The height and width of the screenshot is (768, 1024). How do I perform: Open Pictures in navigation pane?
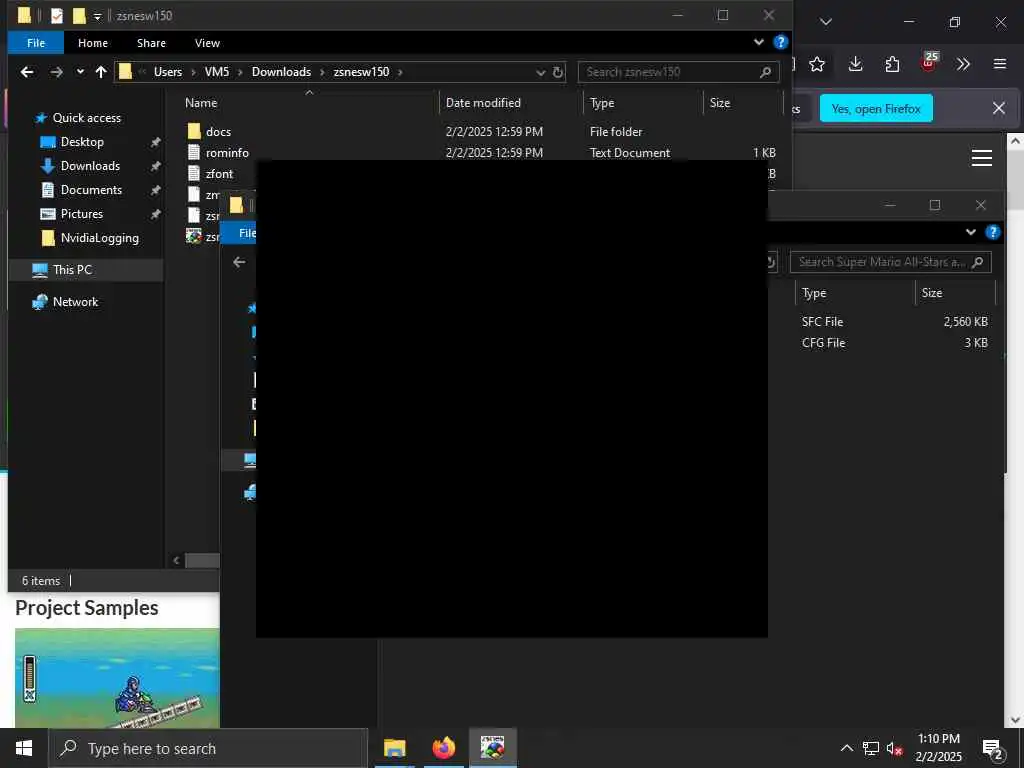pos(82,214)
